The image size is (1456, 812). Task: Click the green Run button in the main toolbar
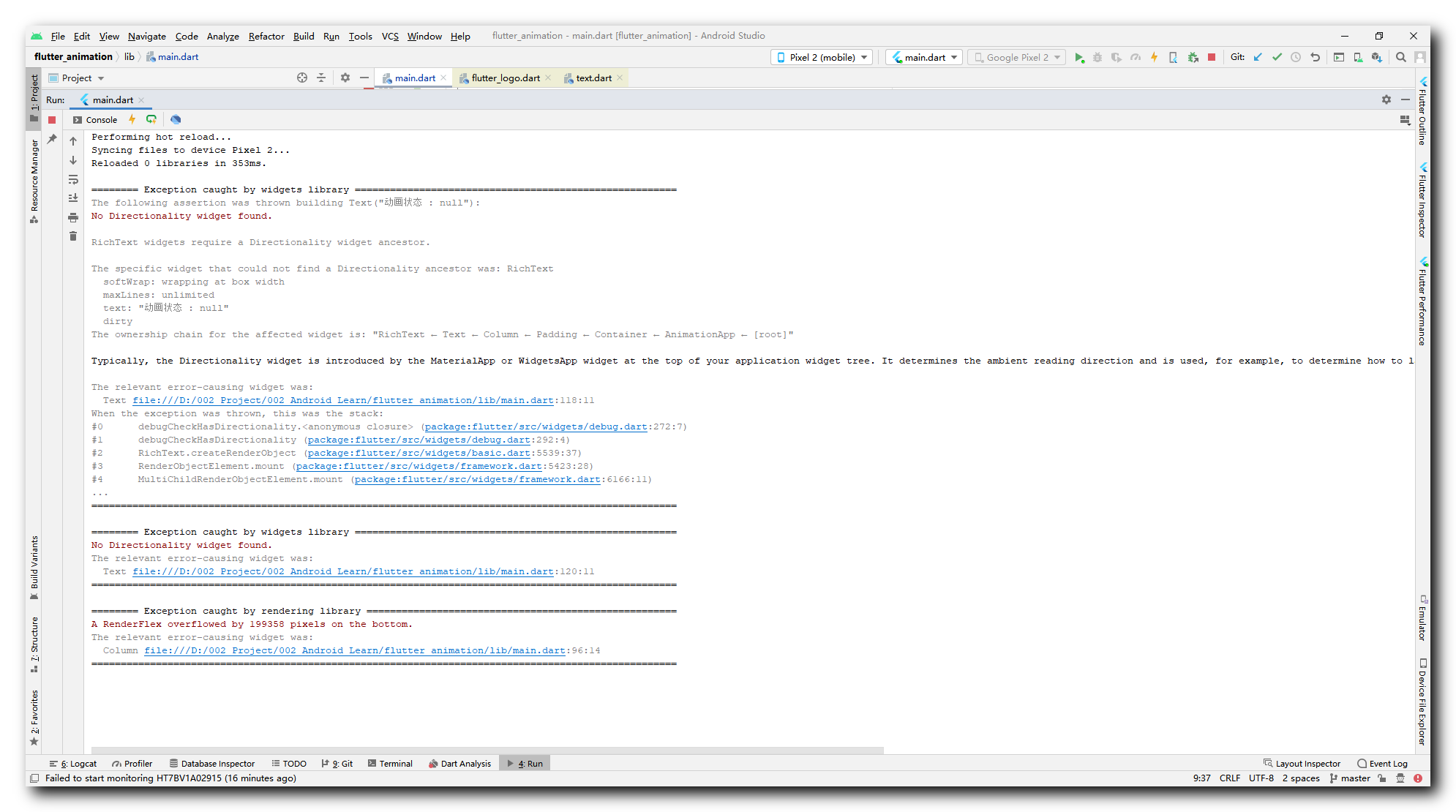coord(1078,57)
